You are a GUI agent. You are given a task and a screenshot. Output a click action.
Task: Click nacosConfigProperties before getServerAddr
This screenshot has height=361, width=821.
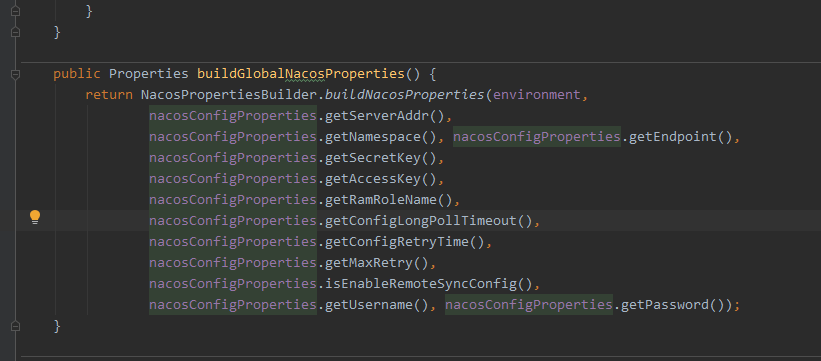pos(233,116)
